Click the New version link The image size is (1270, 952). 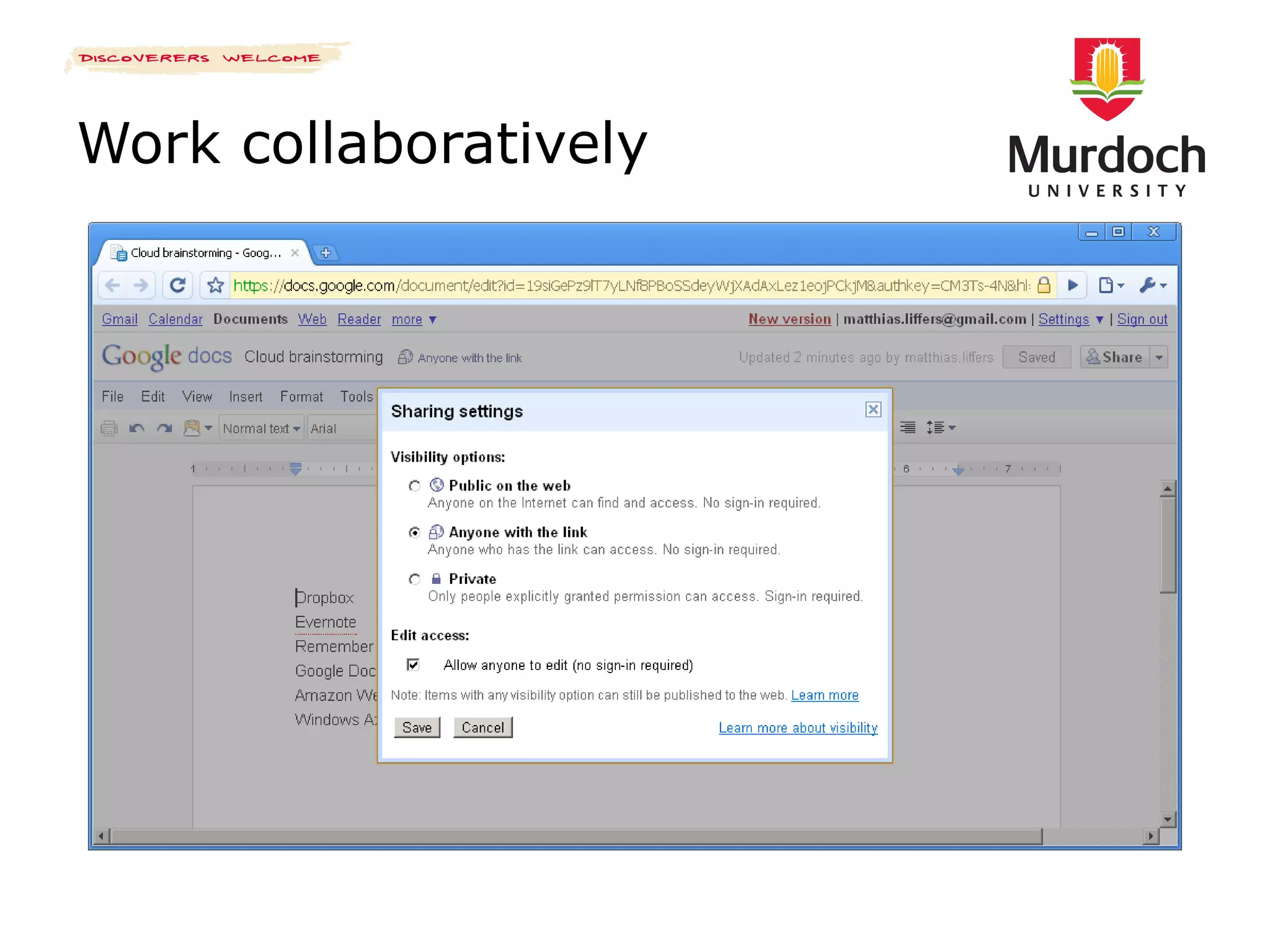[789, 319]
